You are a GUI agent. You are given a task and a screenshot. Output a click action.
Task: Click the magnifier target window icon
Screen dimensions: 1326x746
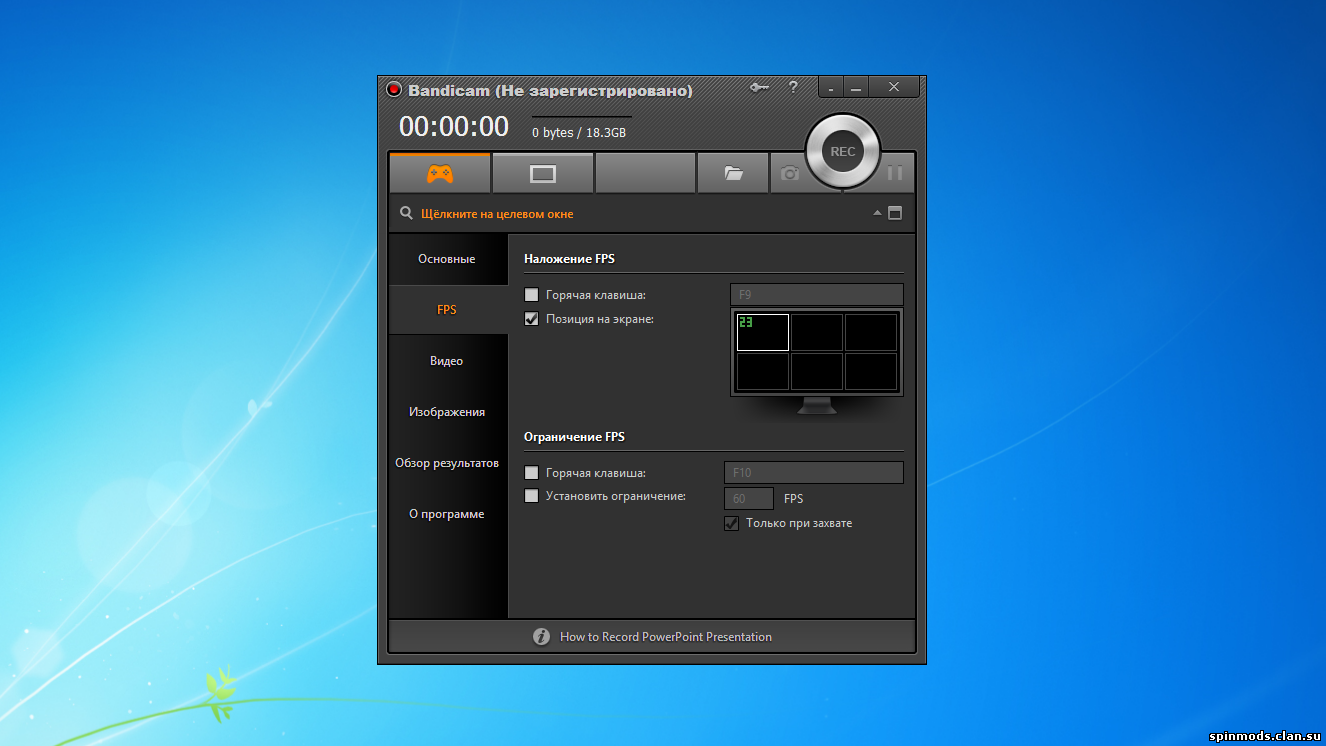tap(406, 213)
